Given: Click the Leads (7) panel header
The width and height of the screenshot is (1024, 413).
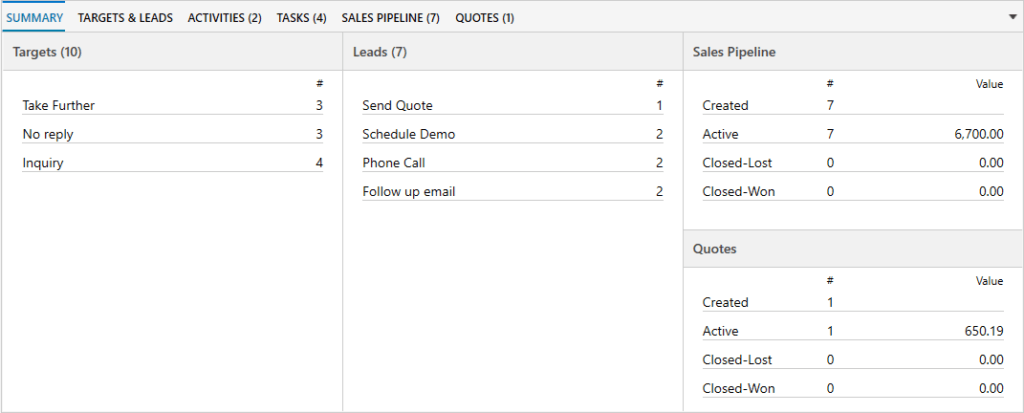Looking at the screenshot, I should point(513,52).
